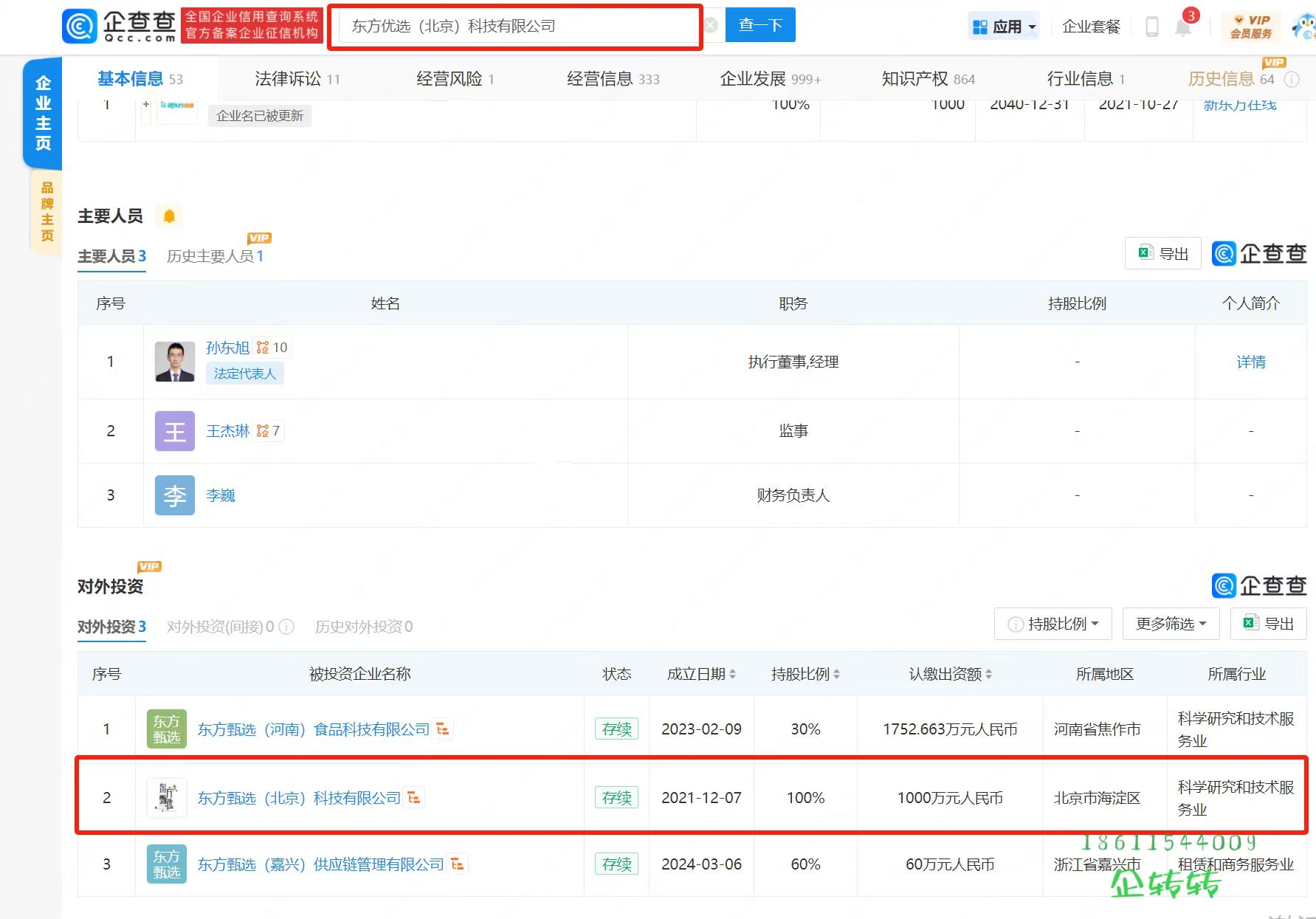Select 对外投资(间接) 0 sub-tab

221,627
